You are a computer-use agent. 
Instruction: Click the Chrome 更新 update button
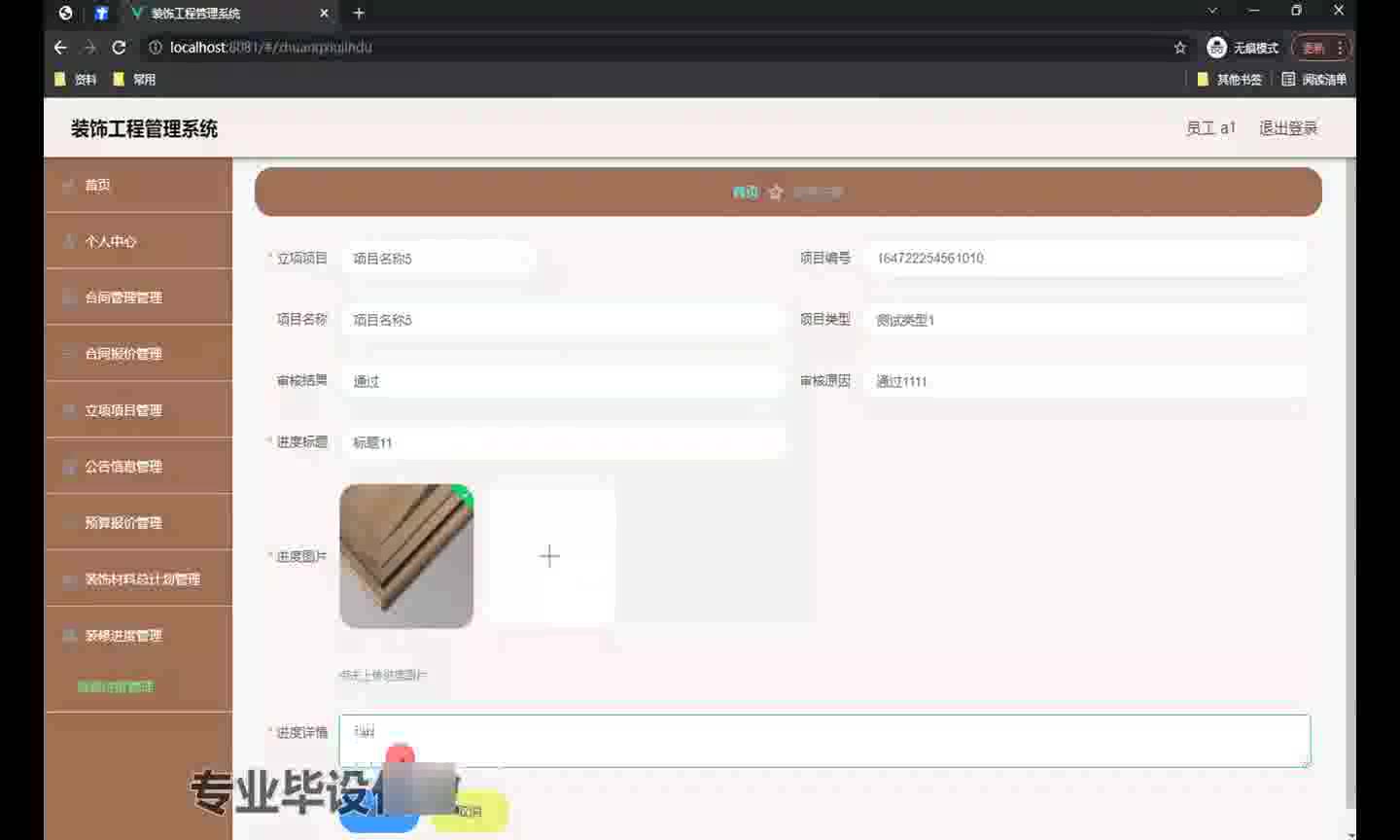(1313, 47)
